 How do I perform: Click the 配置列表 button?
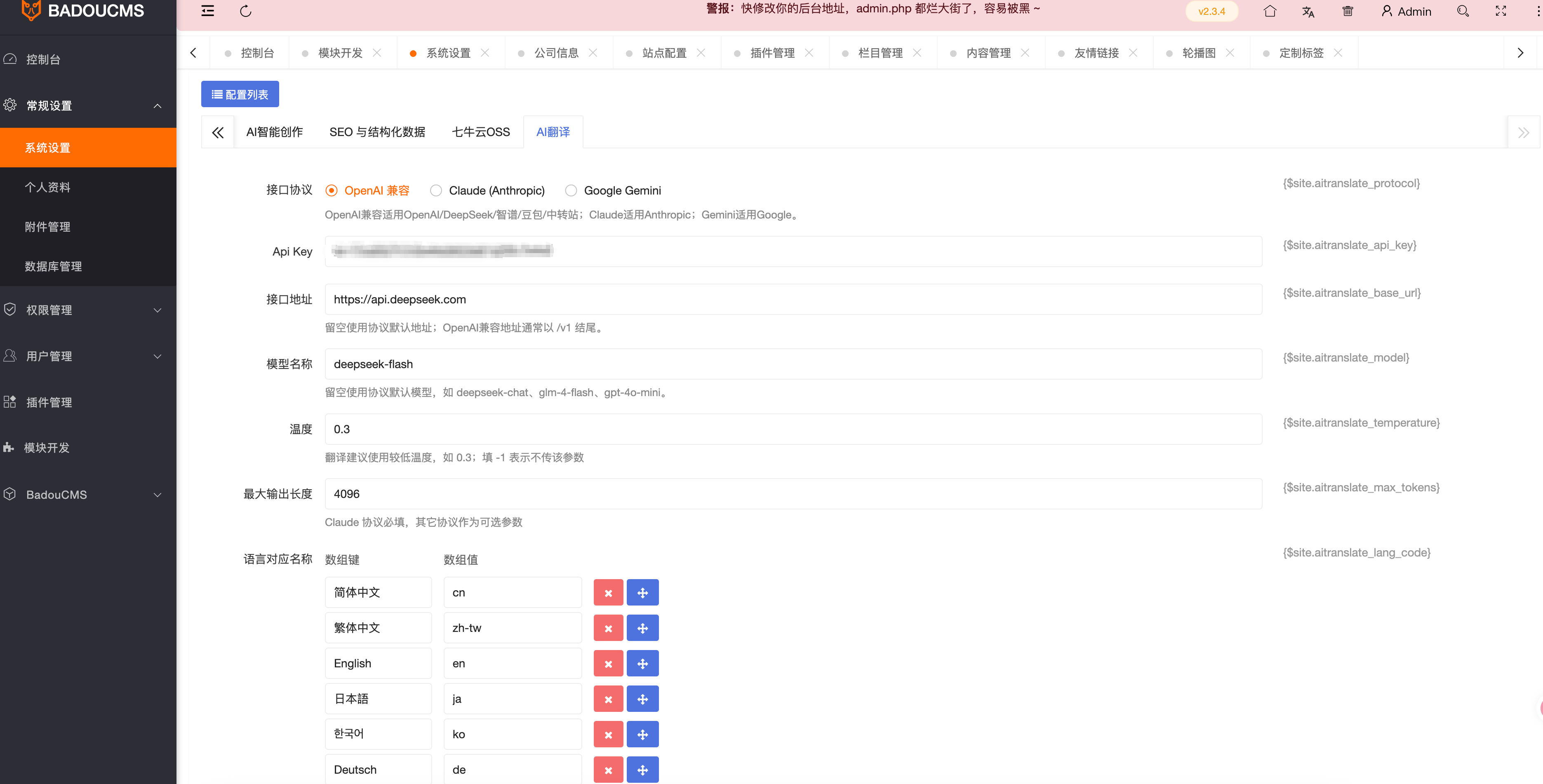[x=240, y=94]
